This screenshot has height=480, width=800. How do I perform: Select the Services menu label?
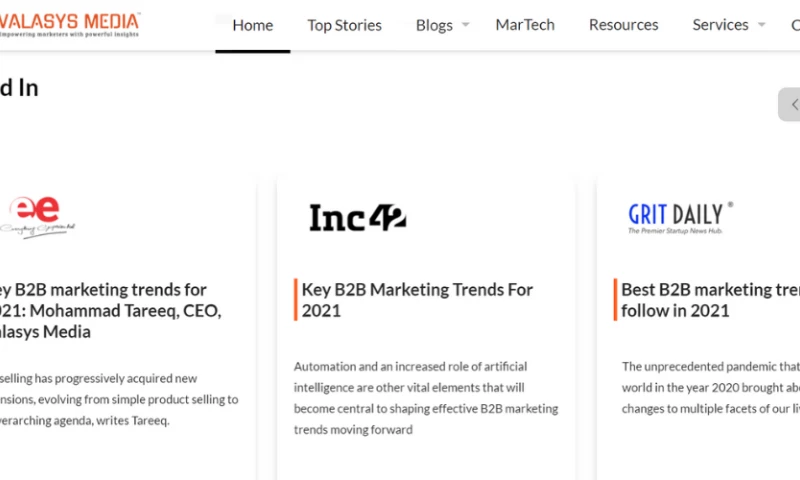(720, 25)
